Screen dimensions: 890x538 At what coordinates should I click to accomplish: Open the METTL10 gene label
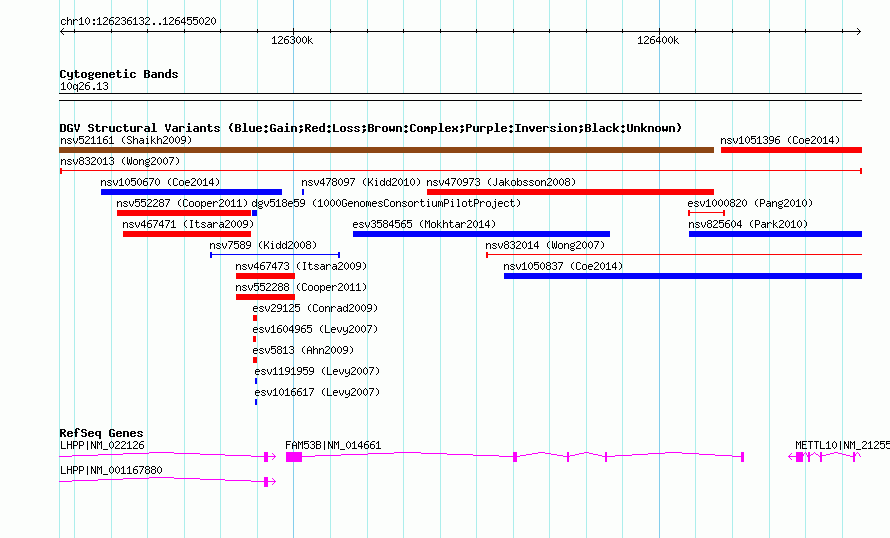(842, 445)
